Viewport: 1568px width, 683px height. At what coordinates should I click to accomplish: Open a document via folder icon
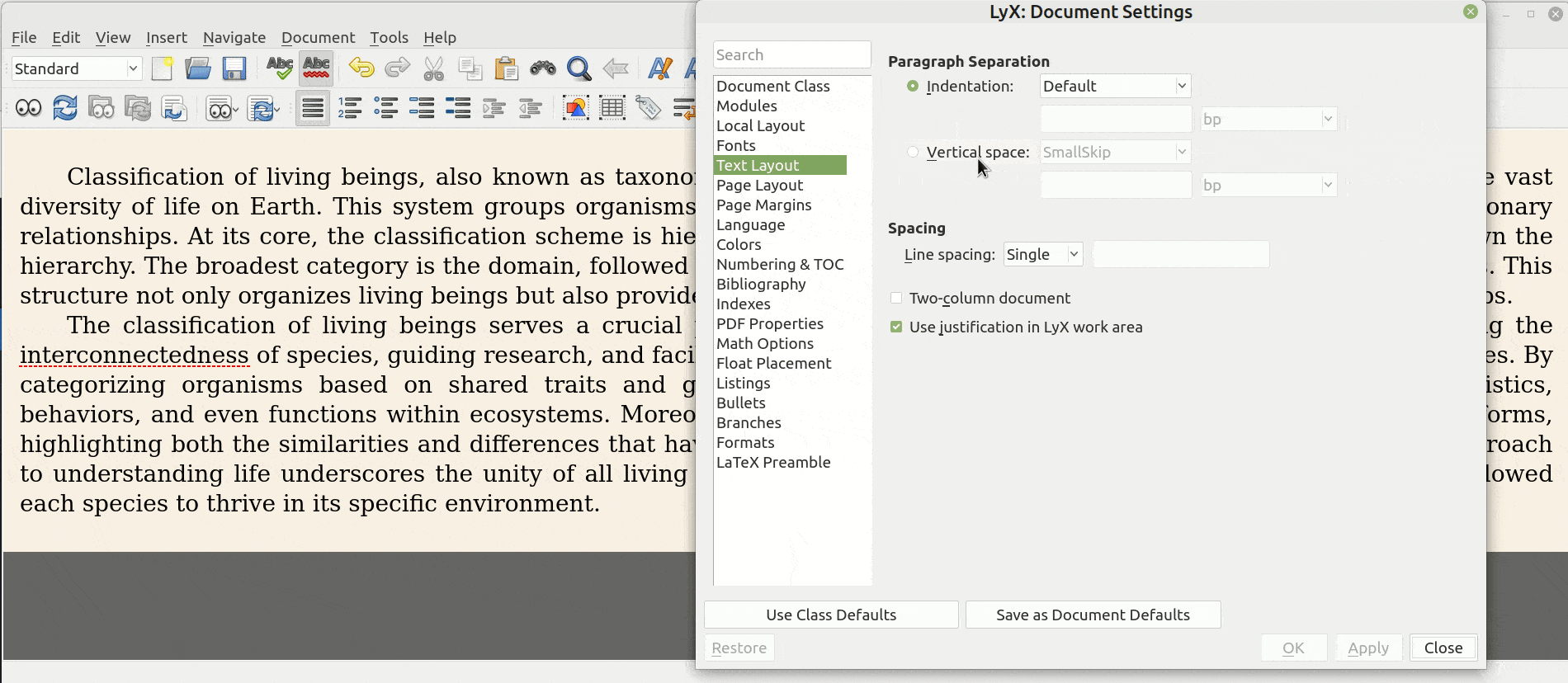click(x=198, y=68)
